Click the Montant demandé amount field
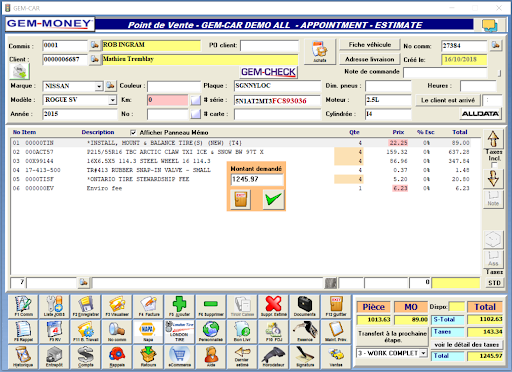The image size is (512, 372). 257,179
